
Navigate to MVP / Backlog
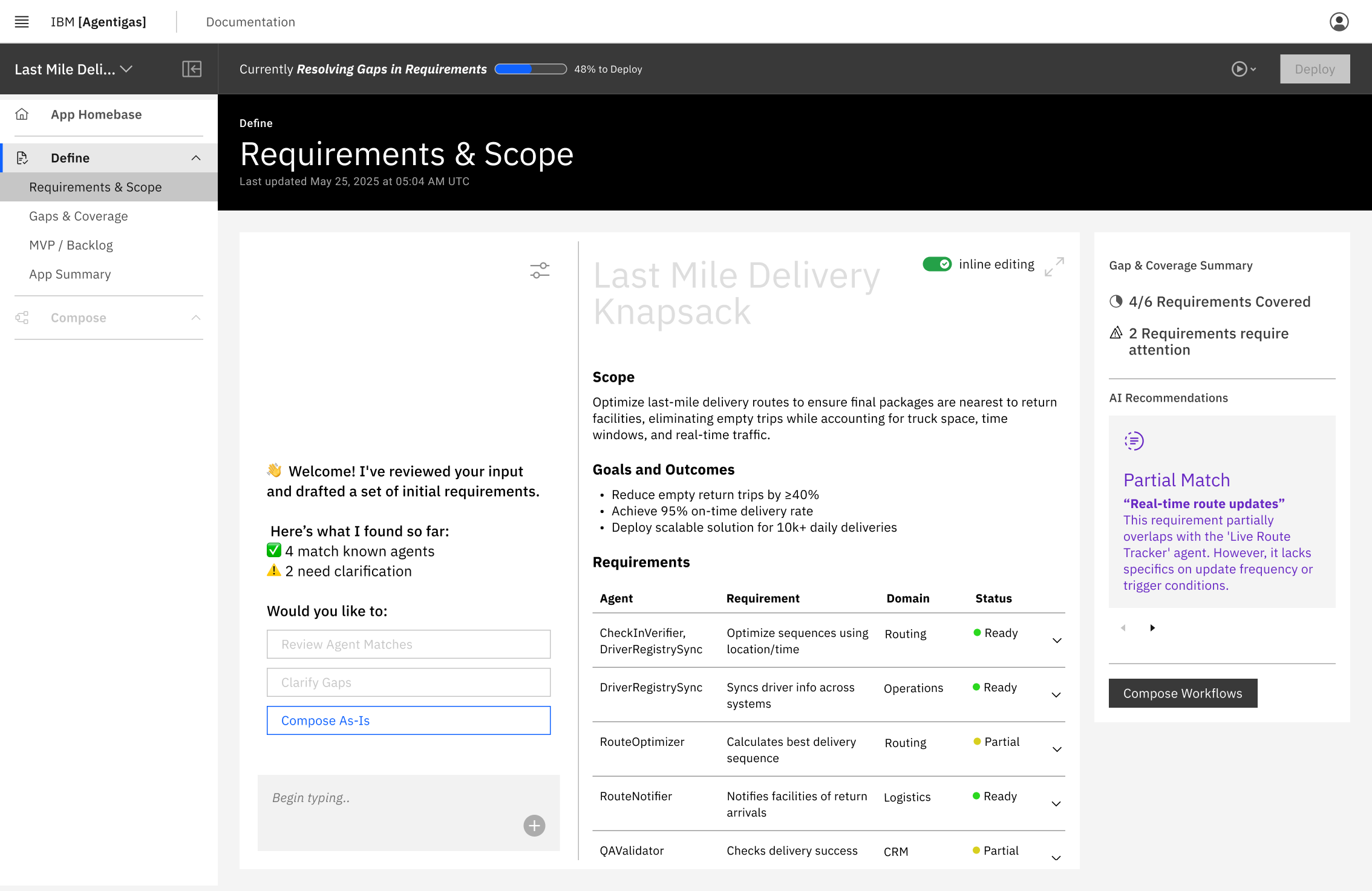pyautogui.click(x=71, y=245)
